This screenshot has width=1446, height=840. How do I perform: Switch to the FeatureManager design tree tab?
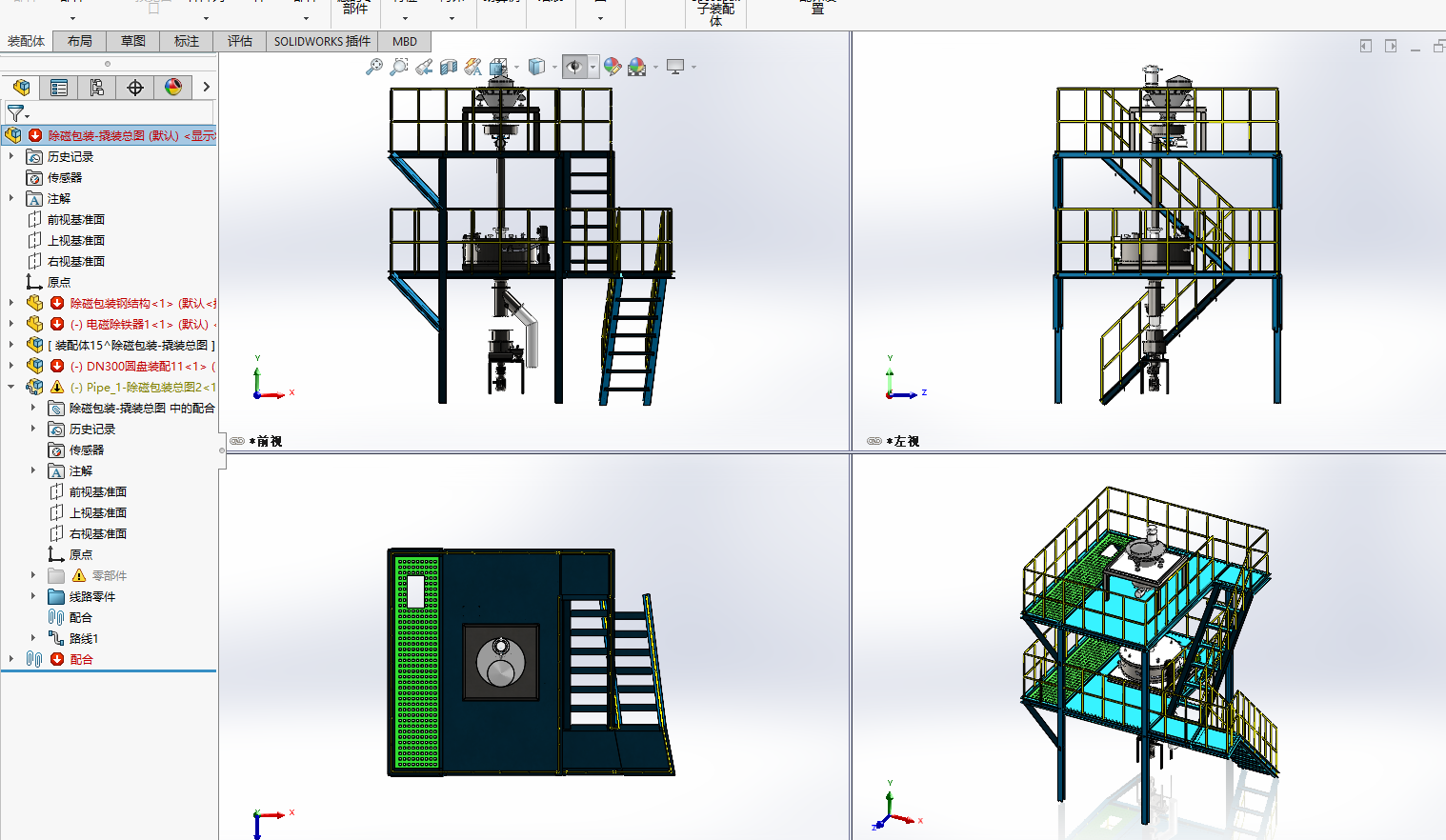[x=21, y=88]
